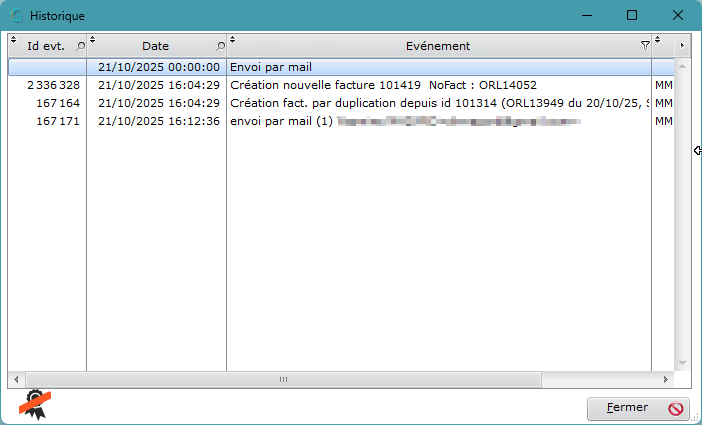The image size is (702, 425).
Task: Click the vertical scrollbar down arrow
Action: coord(682,363)
